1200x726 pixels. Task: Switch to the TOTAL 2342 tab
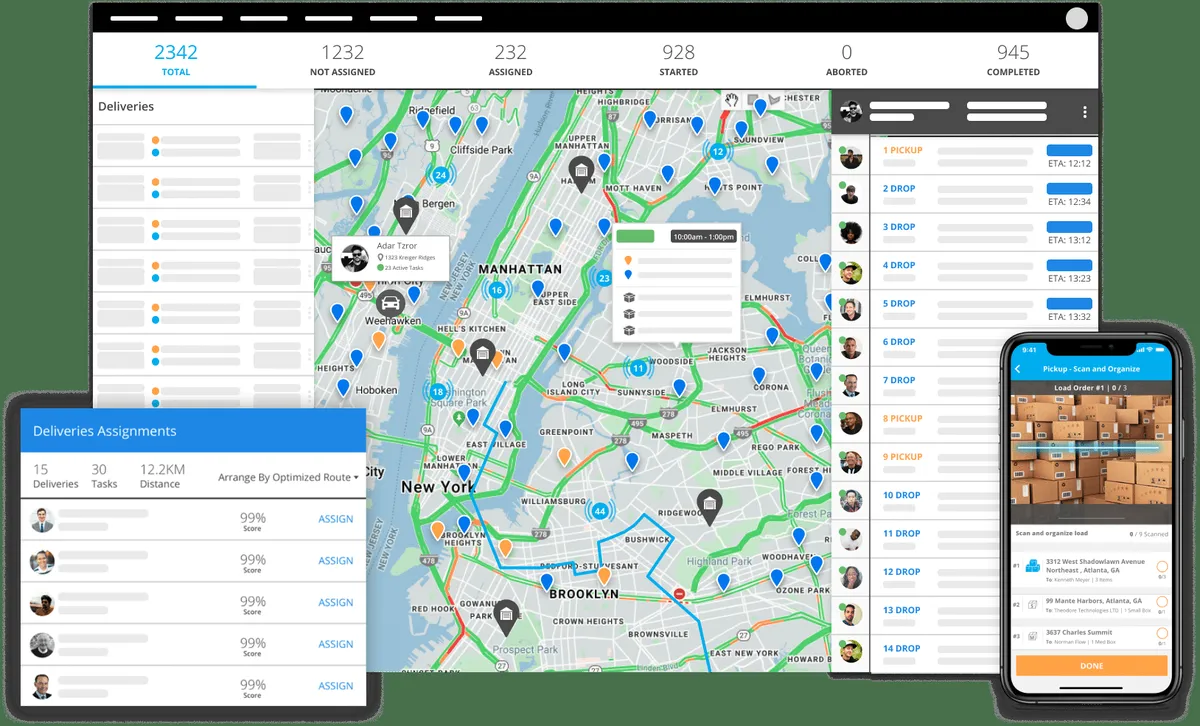point(175,60)
